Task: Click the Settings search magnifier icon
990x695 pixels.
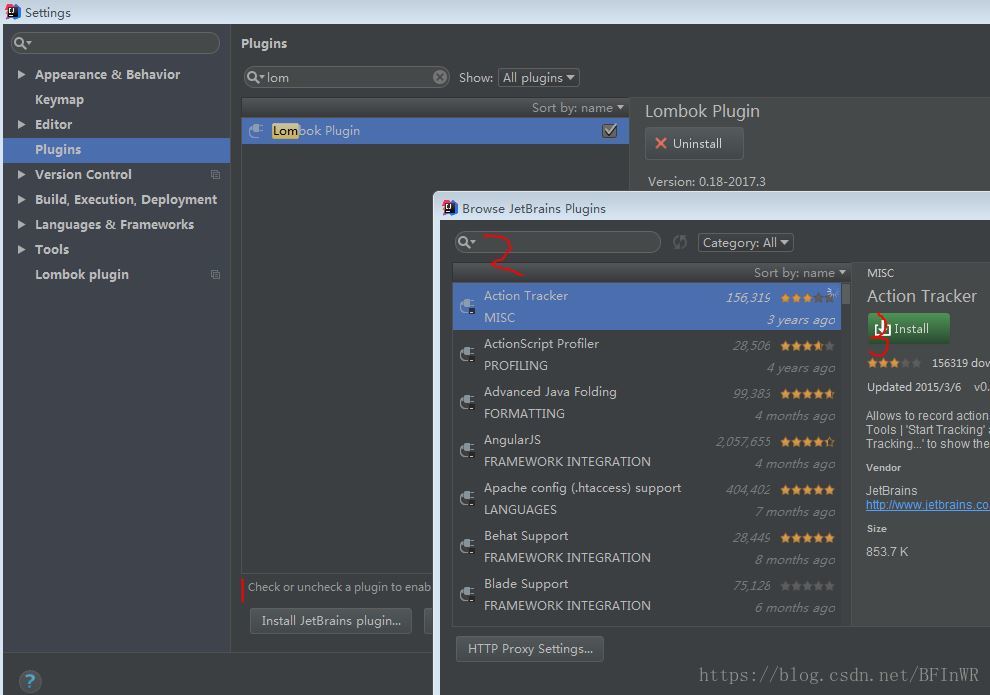Action: tap(20, 43)
